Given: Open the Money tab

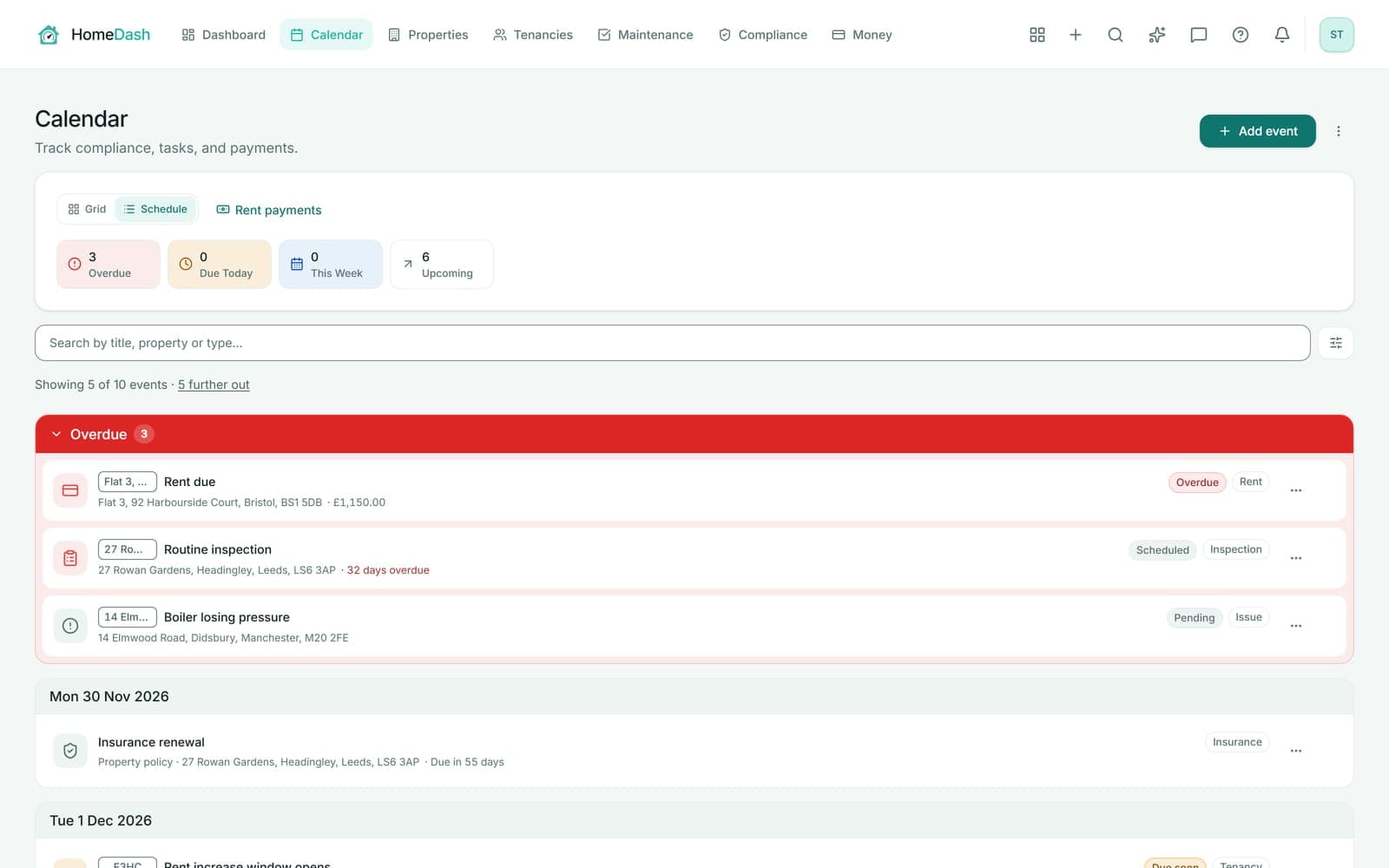Looking at the screenshot, I should (862, 35).
